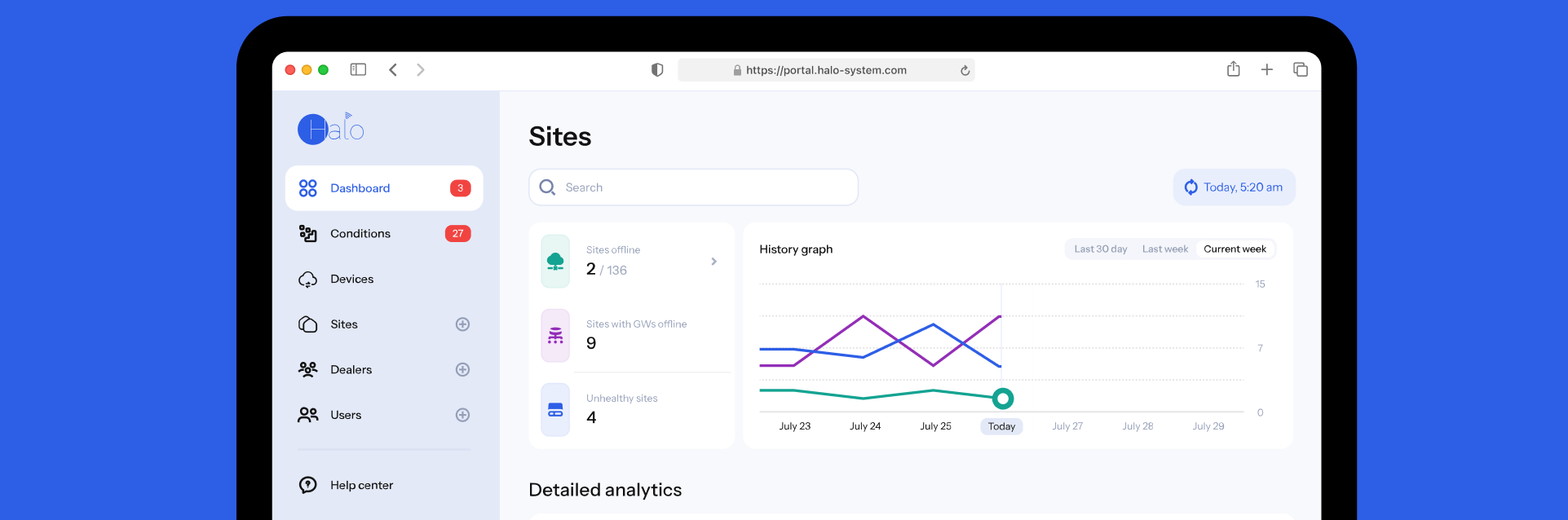Select the Last week tab

(x=1165, y=249)
